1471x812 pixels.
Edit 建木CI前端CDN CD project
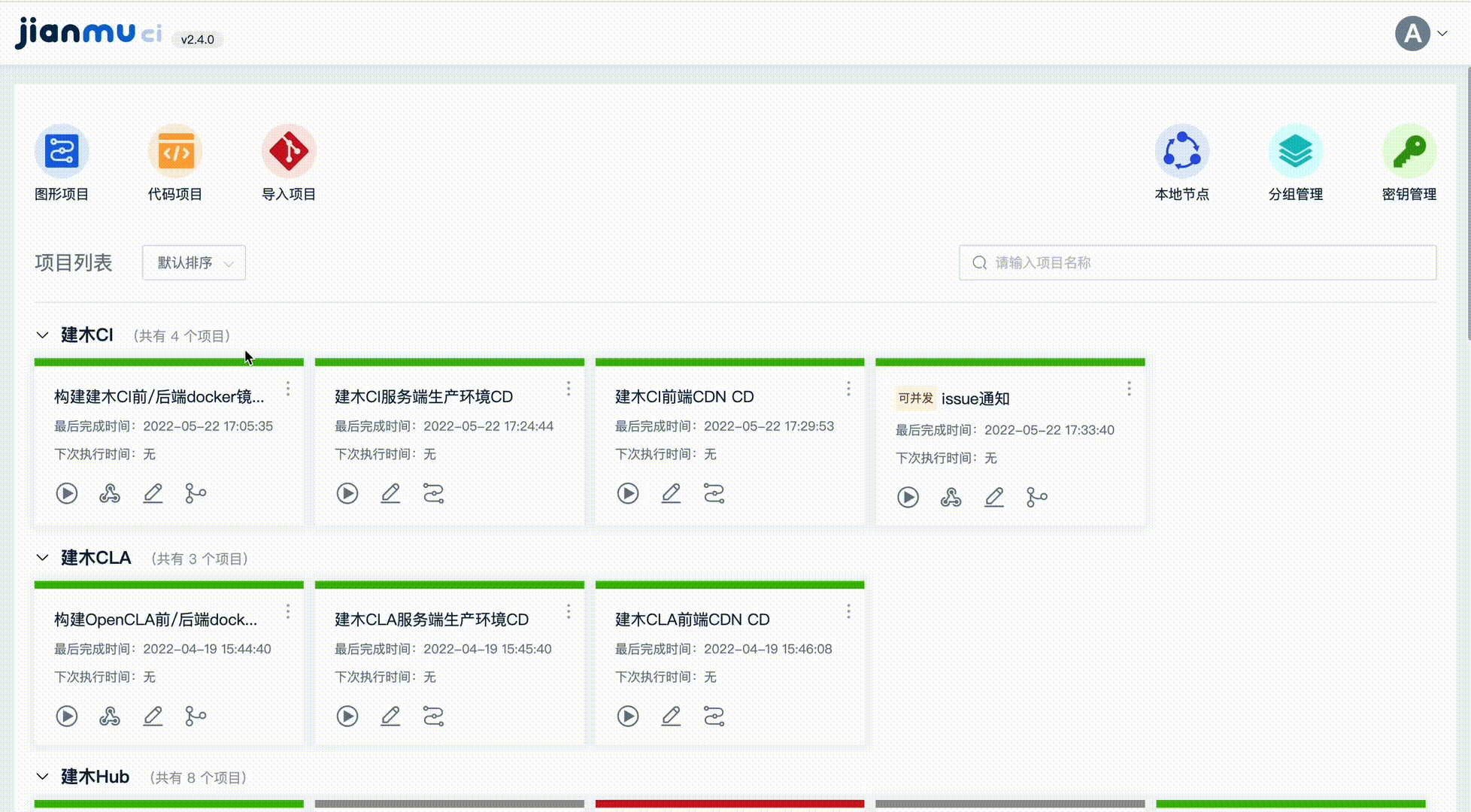tap(671, 493)
